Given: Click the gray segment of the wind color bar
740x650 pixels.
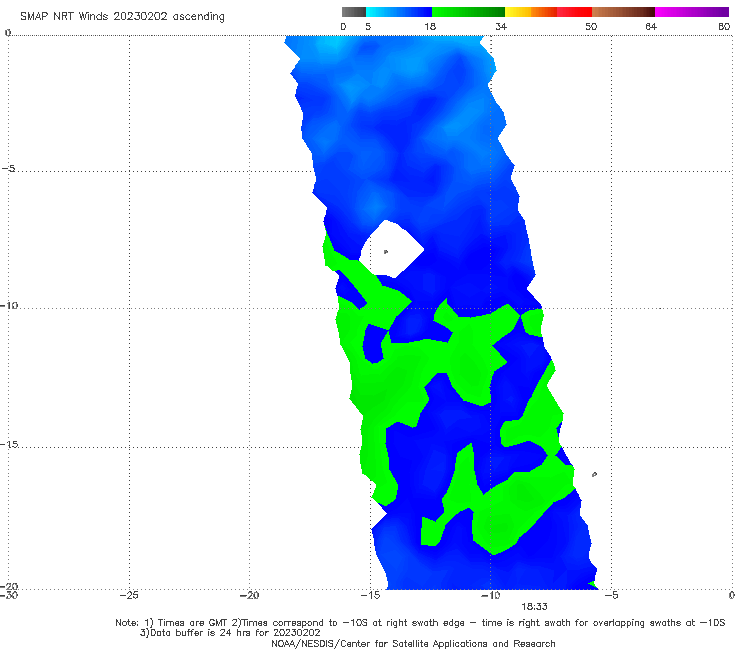Looking at the screenshot, I should click(353, 12).
